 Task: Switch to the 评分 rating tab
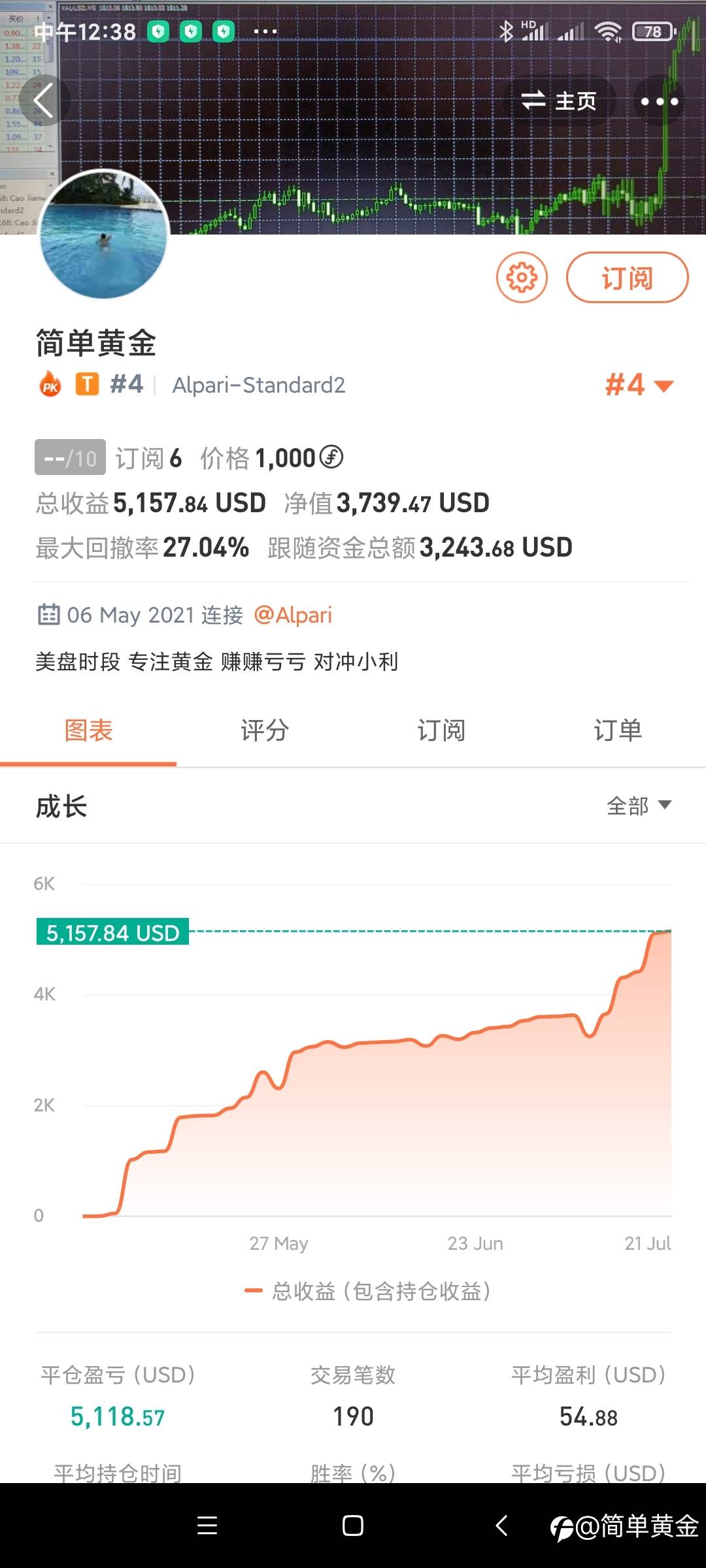click(x=265, y=730)
